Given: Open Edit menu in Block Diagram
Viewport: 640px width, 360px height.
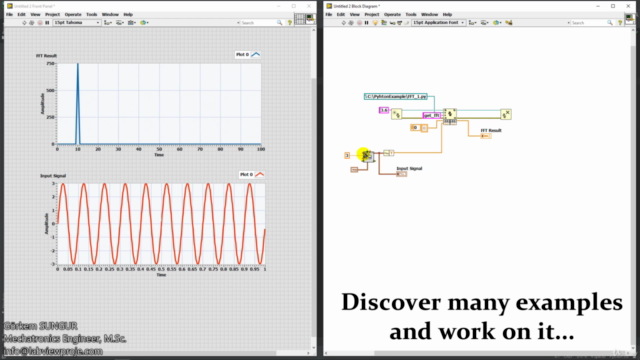Looking at the screenshot, I should [x=341, y=14].
